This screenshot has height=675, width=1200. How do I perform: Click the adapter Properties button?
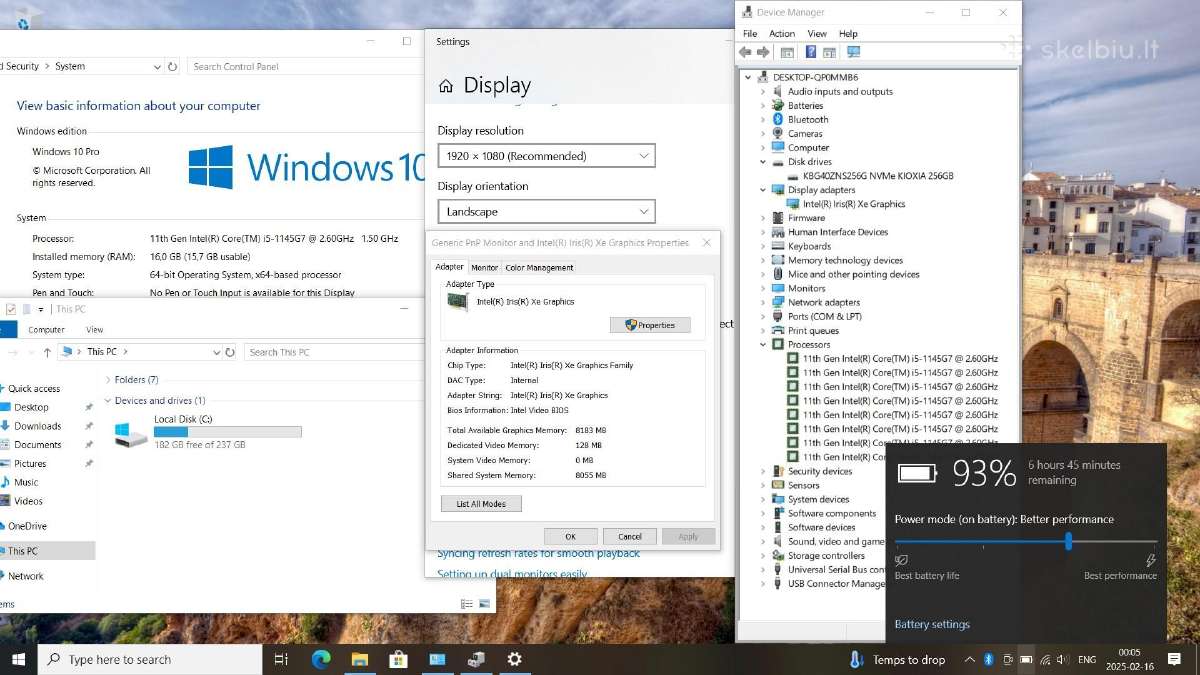(x=650, y=325)
